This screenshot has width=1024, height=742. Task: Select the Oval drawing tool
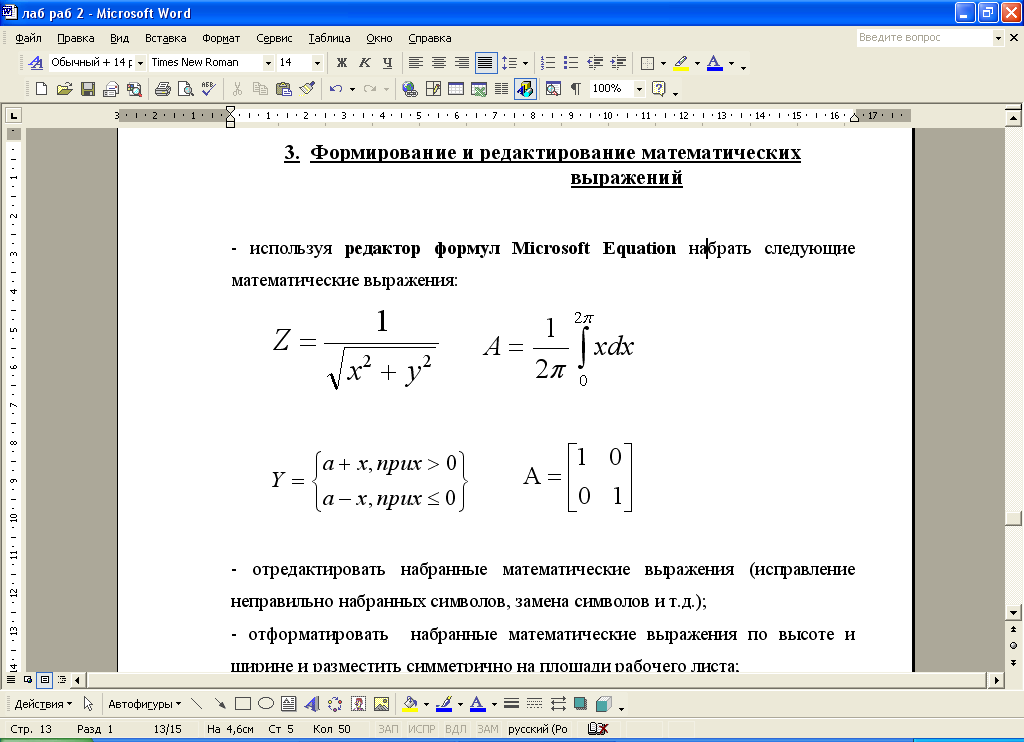[266, 704]
